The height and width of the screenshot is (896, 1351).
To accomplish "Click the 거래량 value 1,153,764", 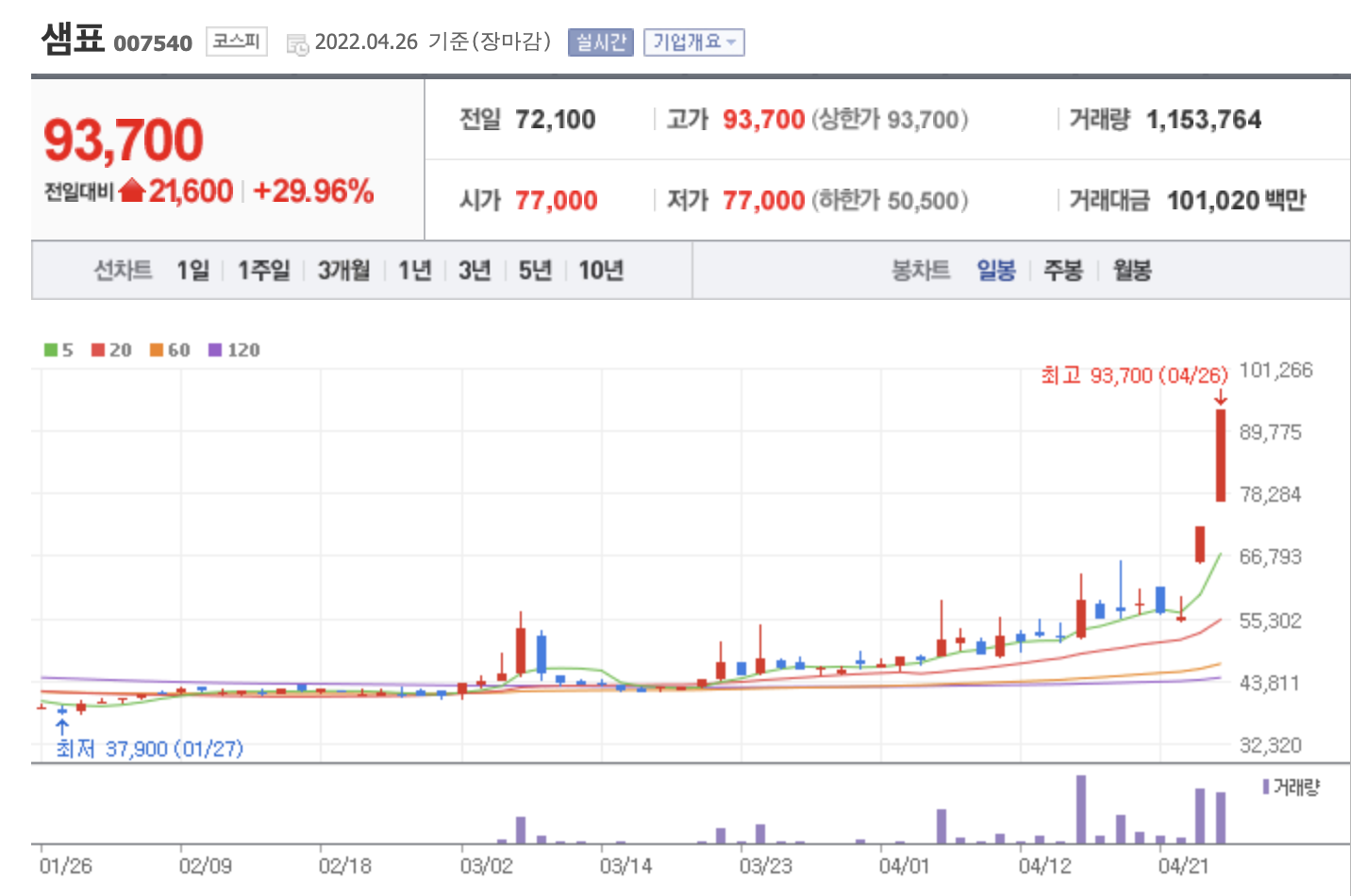I will [x=1204, y=120].
